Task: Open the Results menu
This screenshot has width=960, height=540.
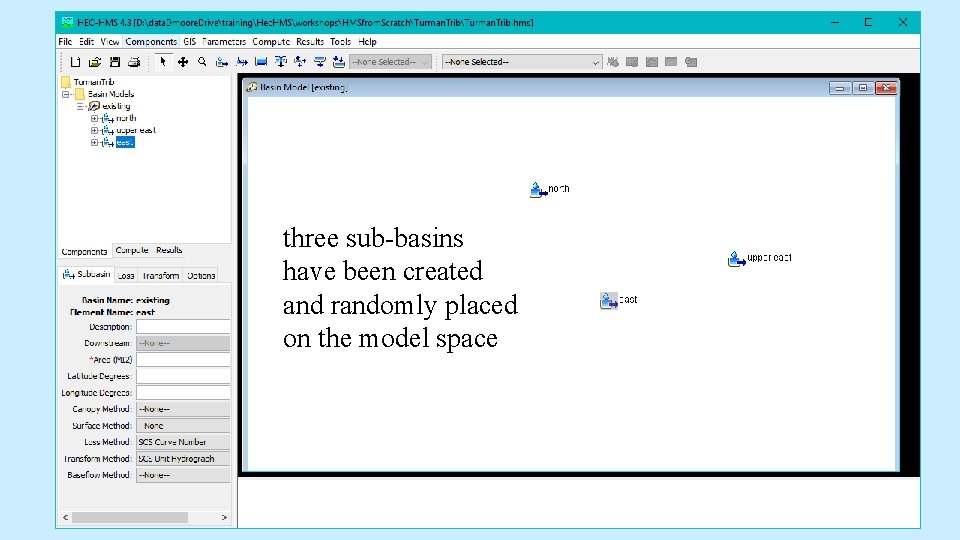Action: click(x=310, y=42)
